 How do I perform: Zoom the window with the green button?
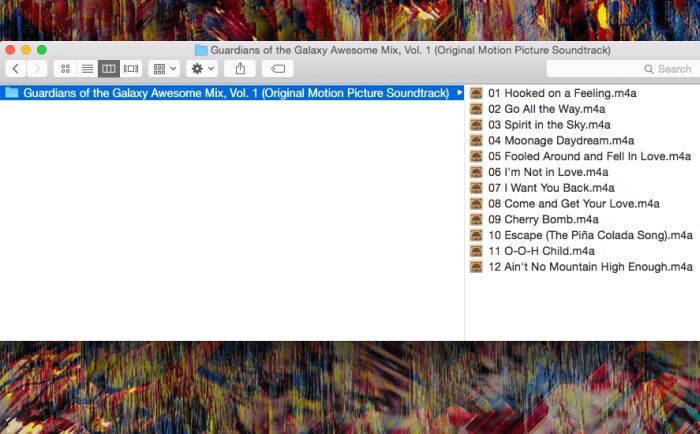click(42, 50)
